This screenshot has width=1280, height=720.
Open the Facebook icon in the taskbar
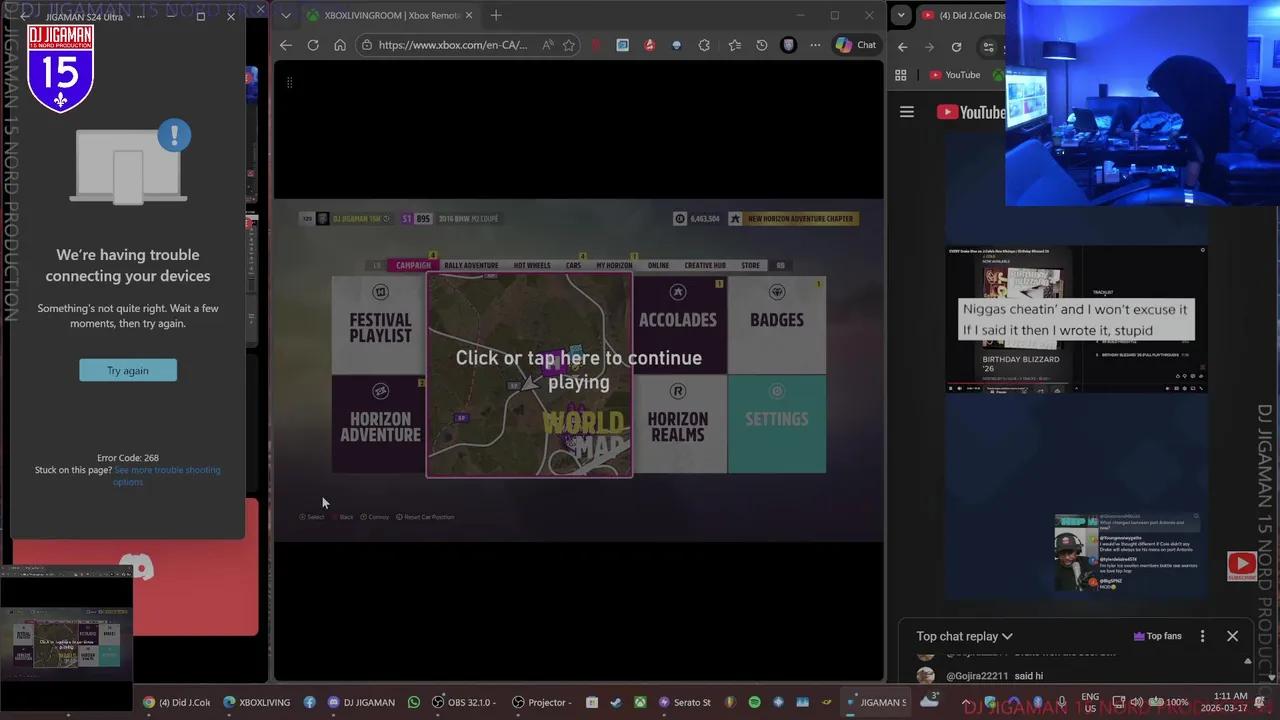310,702
